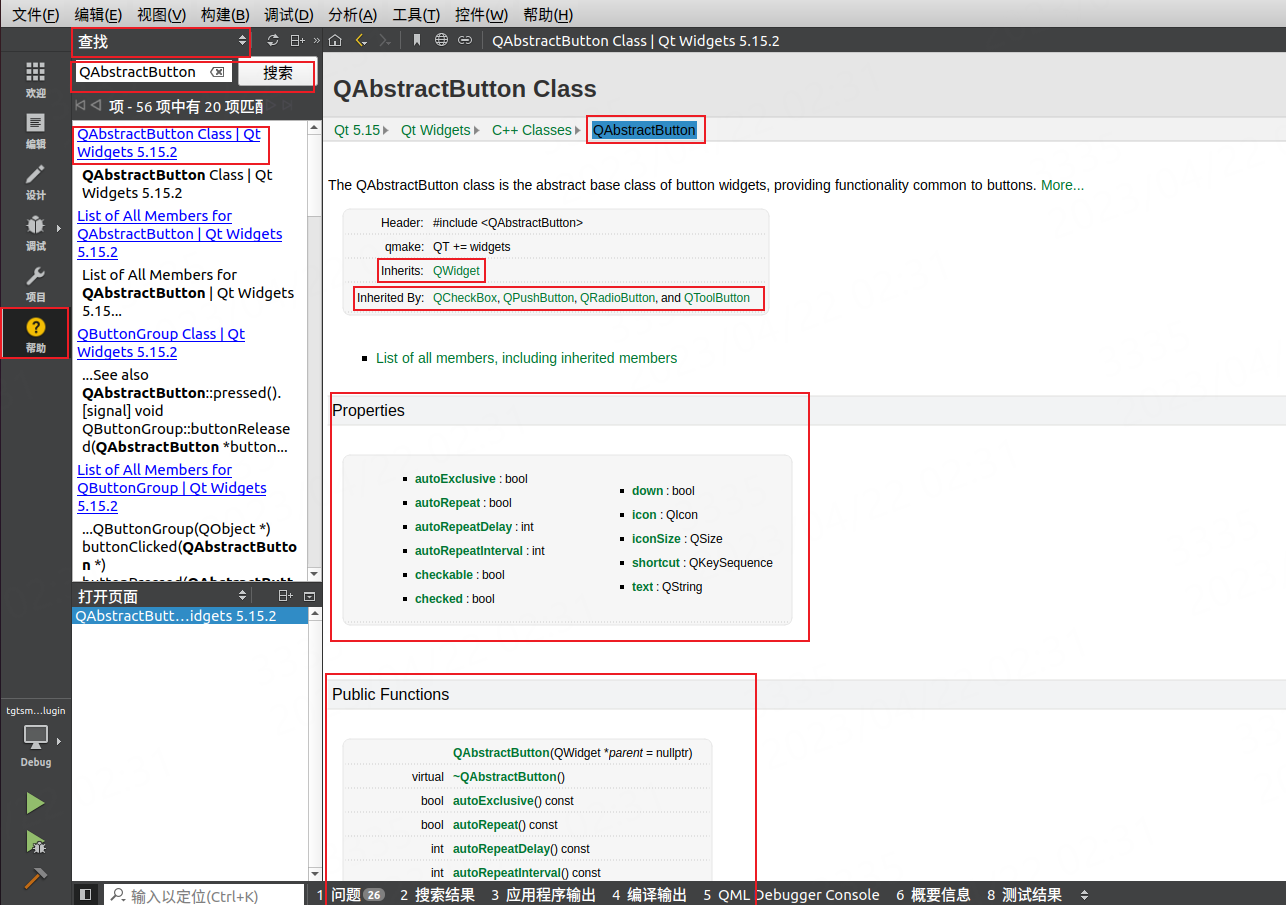Follow the Qt 5.15 breadcrumb link
The height and width of the screenshot is (905, 1286).
click(x=357, y=130)
